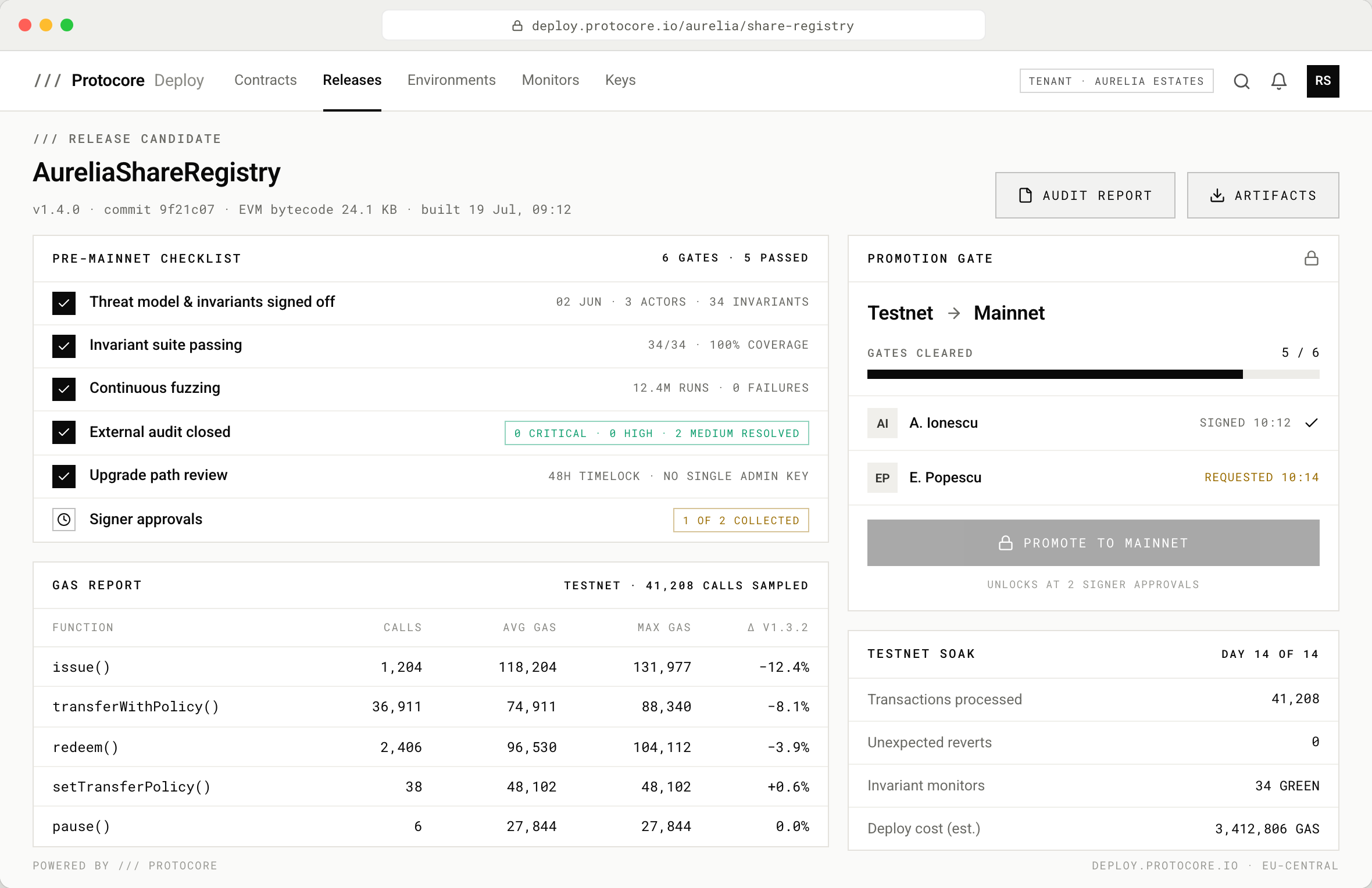
Task: Click the audit findings resolved badge
Action: [x=656, y=433]
